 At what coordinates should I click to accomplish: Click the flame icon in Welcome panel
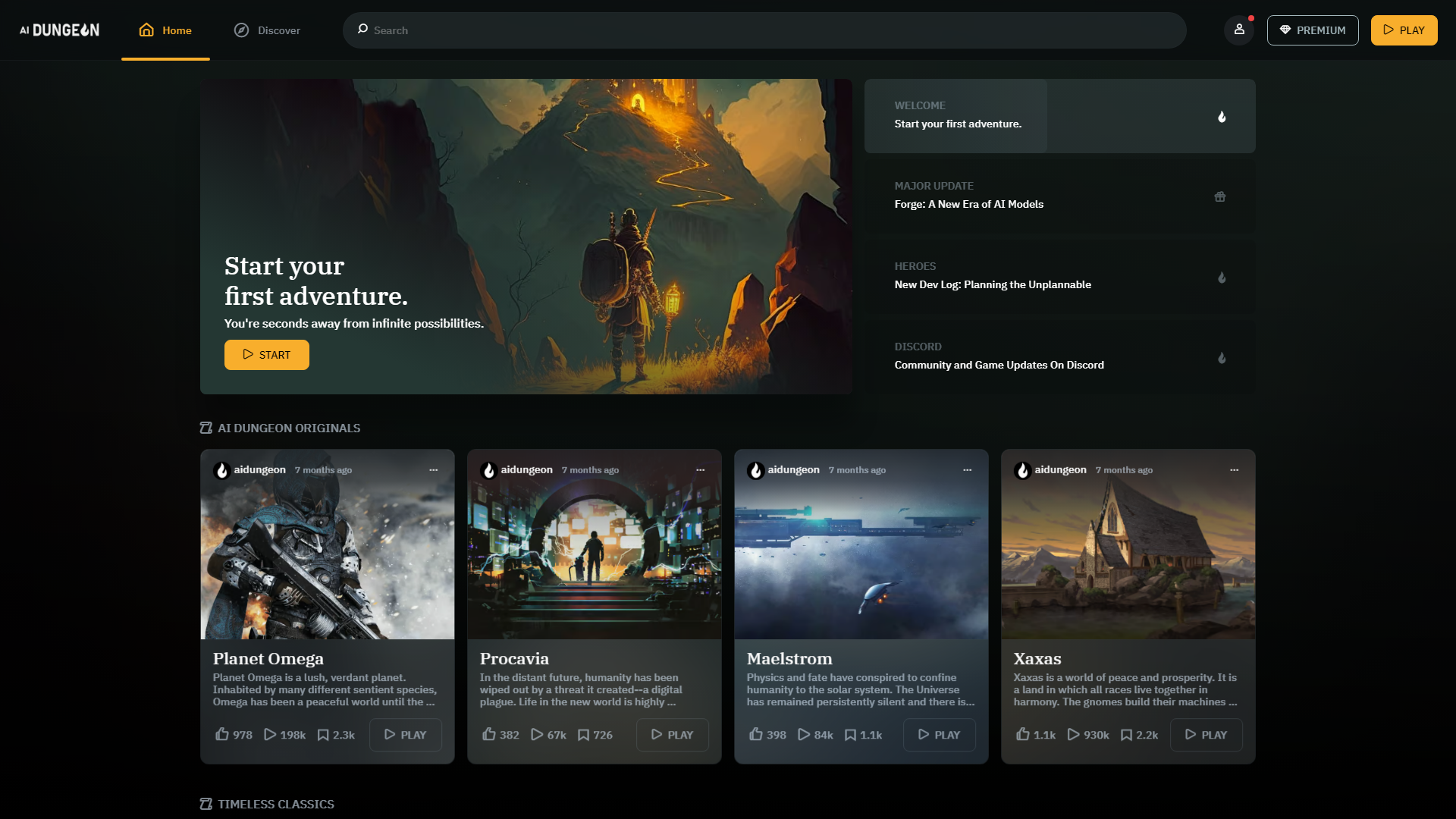1222,116
